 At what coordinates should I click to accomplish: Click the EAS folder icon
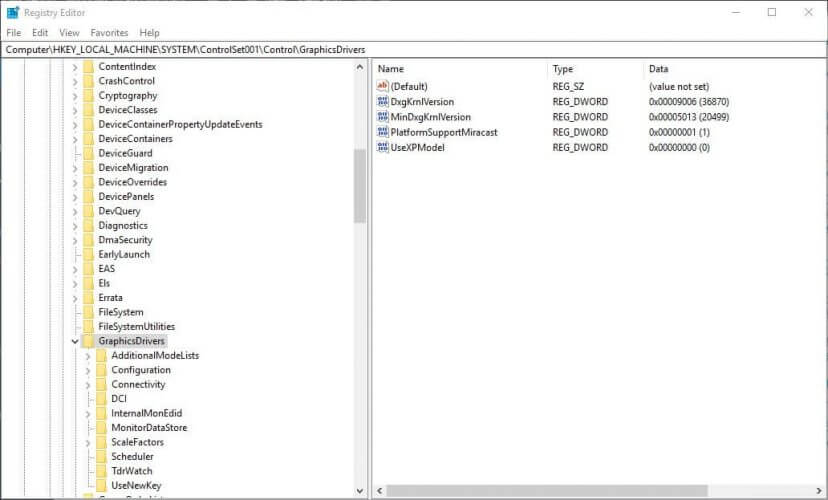pyautogui.click(x=88, y=269)
